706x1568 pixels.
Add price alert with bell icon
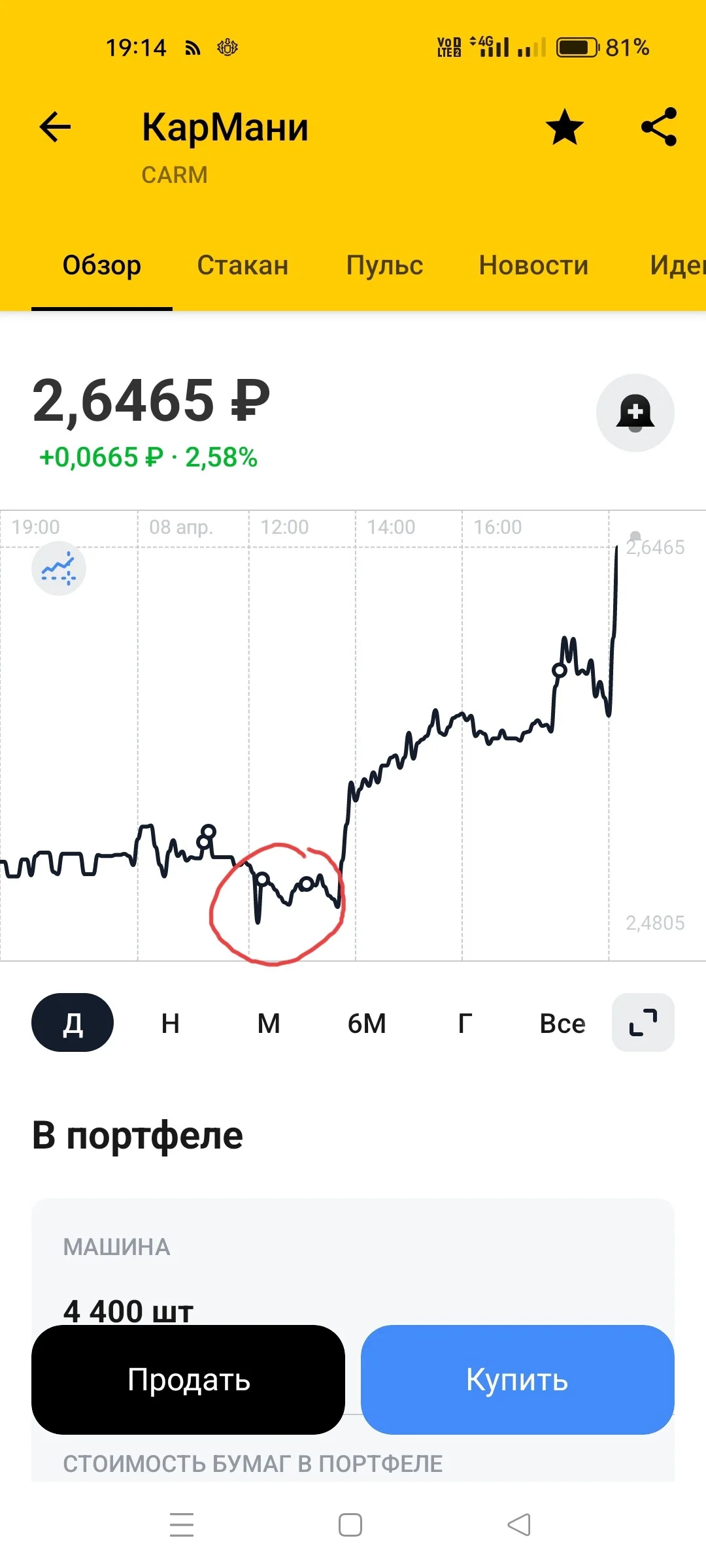[x=635, y=413]
